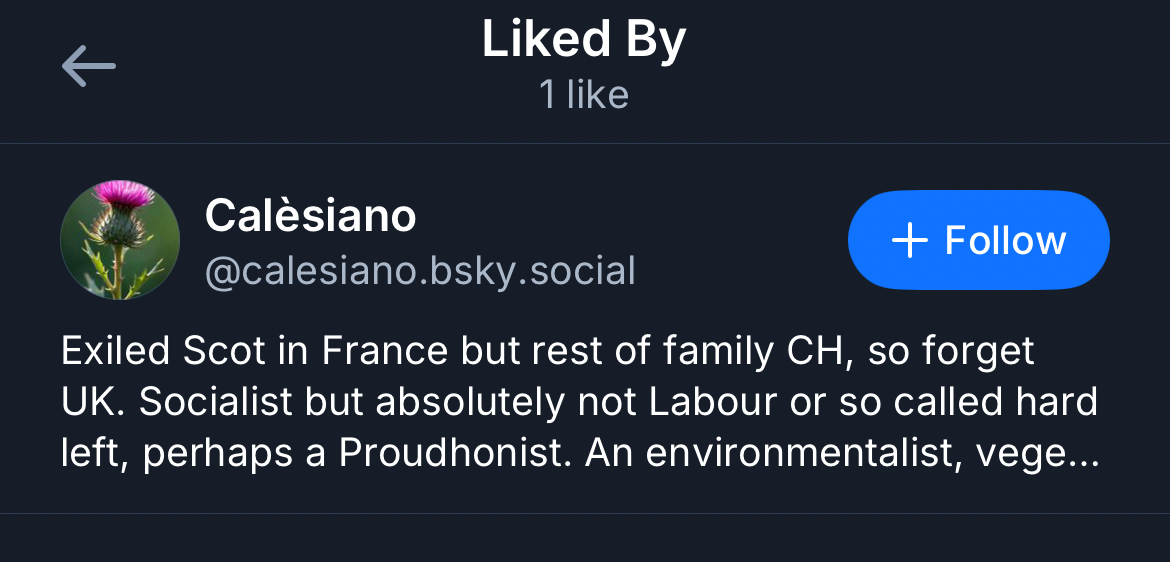The width and height of the screenshot is (1170, 562).
Task: Click the word "Follow" on blue button
Action: pos(1005,241)
